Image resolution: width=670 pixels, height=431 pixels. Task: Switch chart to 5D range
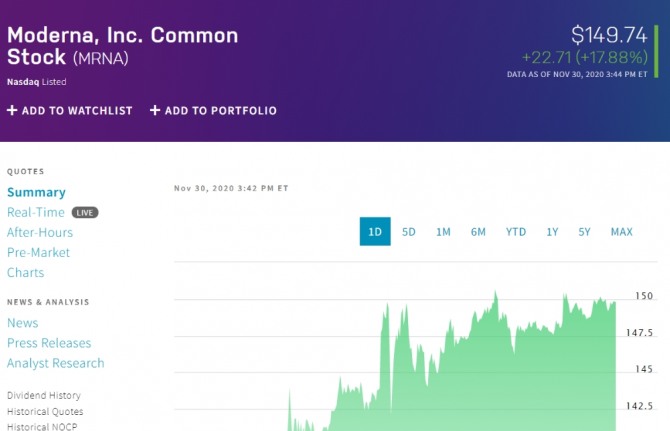(409, 232)
